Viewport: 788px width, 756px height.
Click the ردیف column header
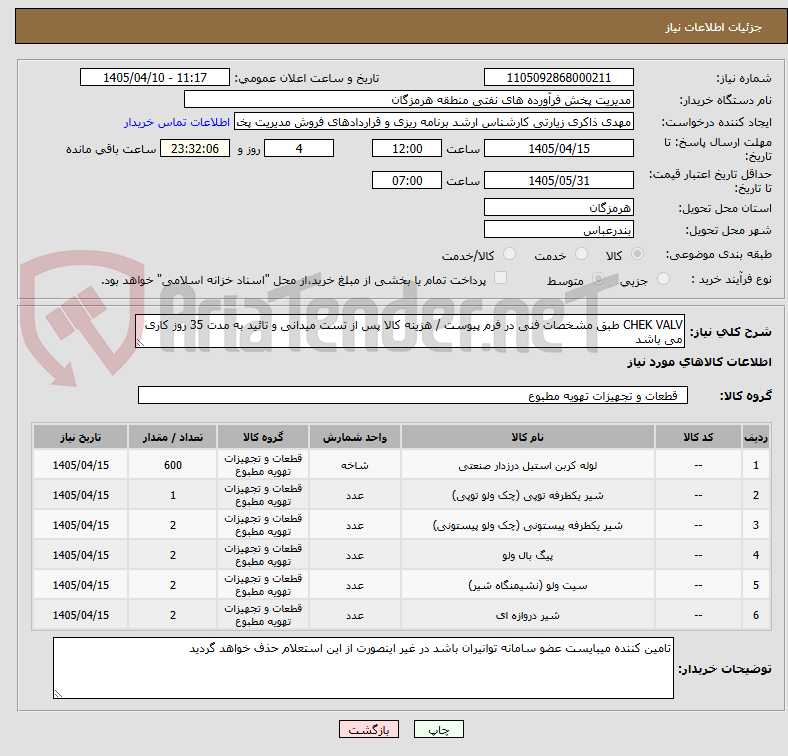pos(755,437)
